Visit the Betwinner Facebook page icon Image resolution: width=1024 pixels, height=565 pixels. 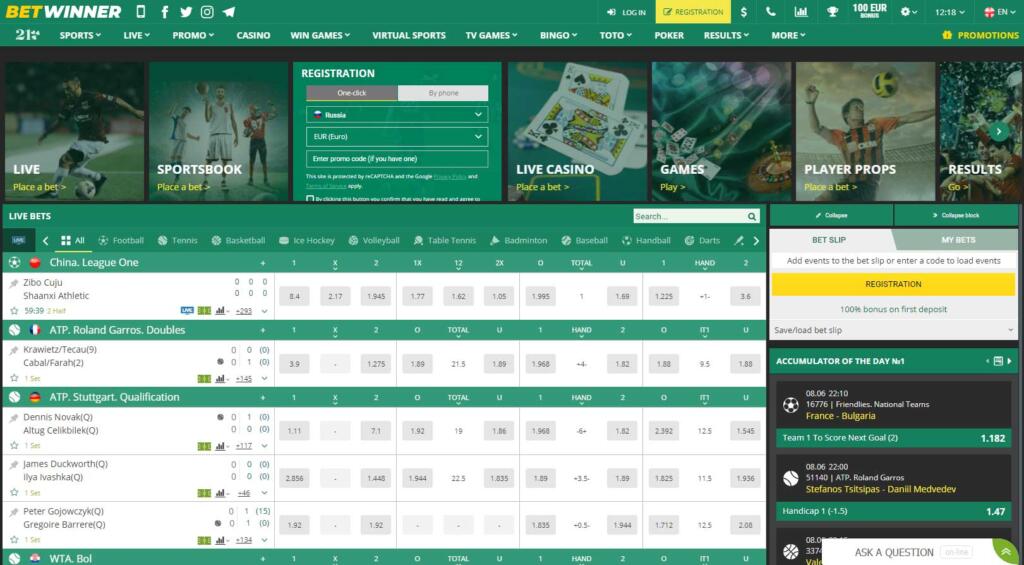click(165, 12)
